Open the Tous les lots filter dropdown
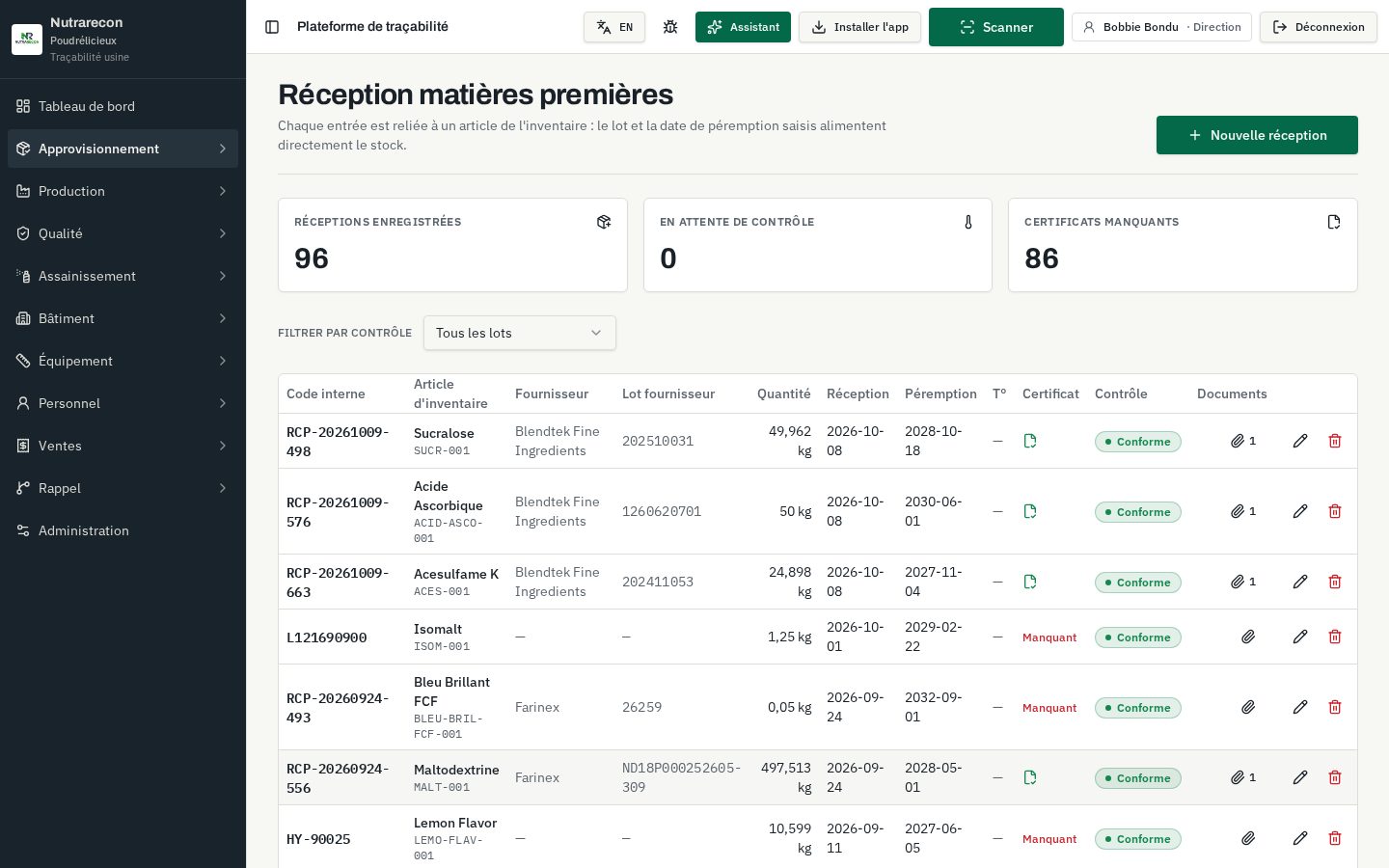 [519, 333]
